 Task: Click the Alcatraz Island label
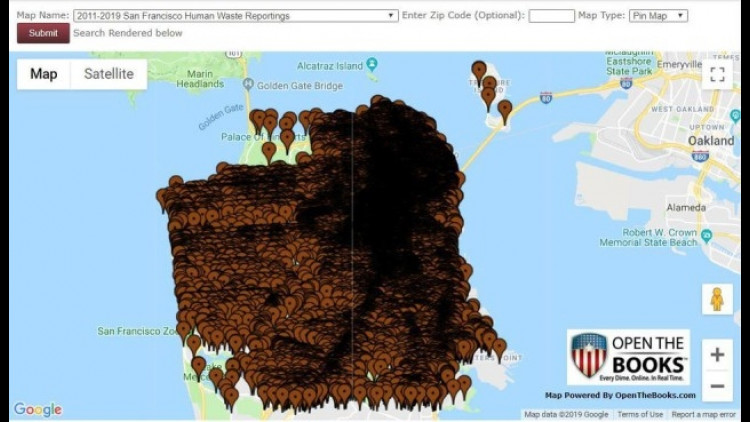[x=330, y=66]
